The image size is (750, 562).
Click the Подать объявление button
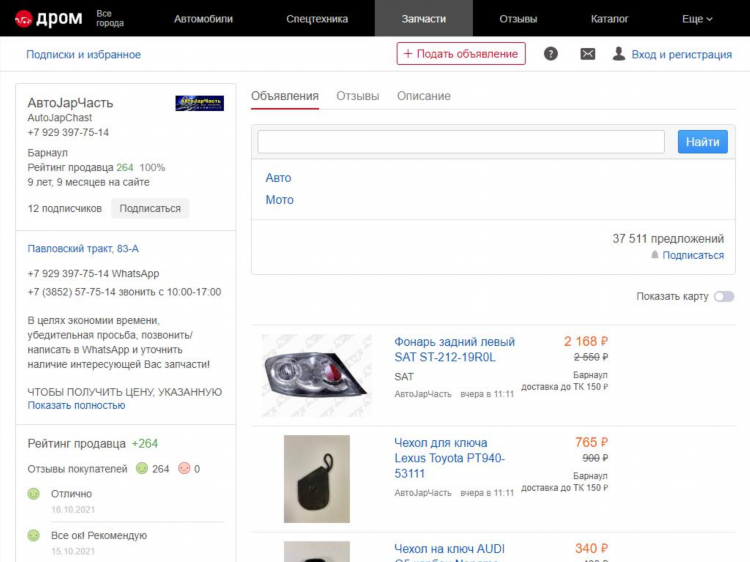pos(461,54)
